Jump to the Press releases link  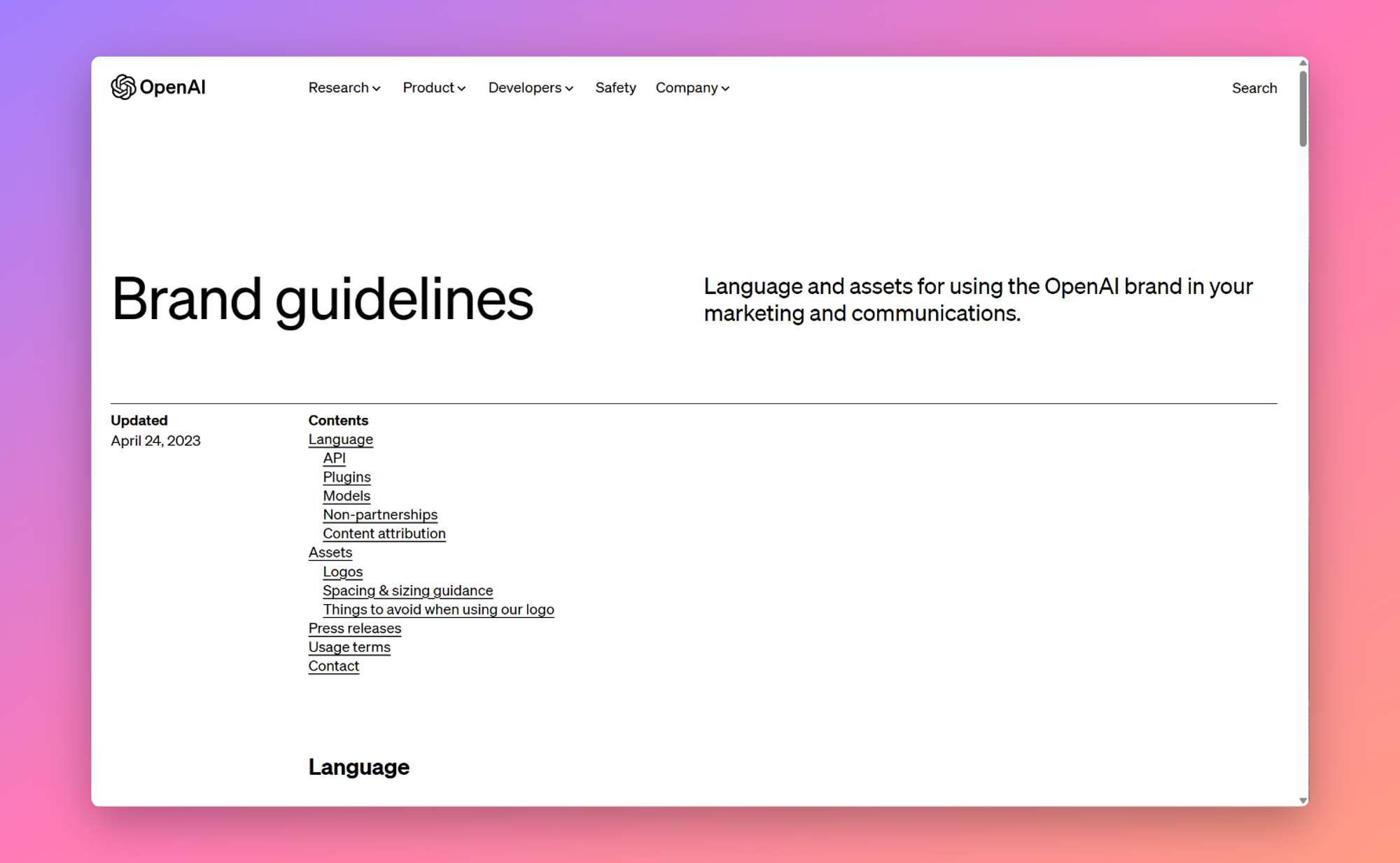354,629
